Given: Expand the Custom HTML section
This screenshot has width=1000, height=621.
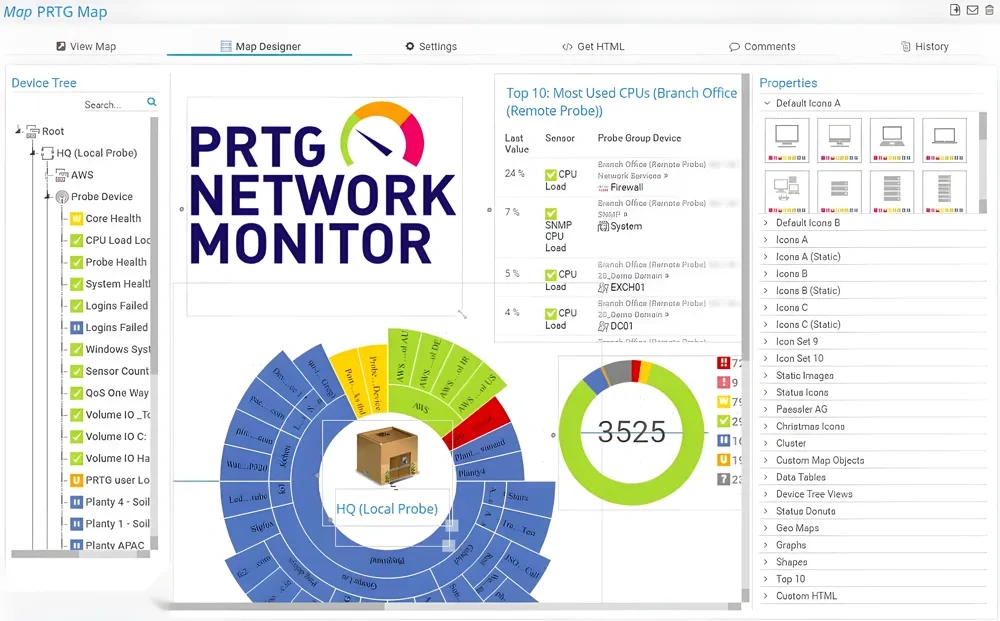Looking at the screenshot, I should click(767, 595).
